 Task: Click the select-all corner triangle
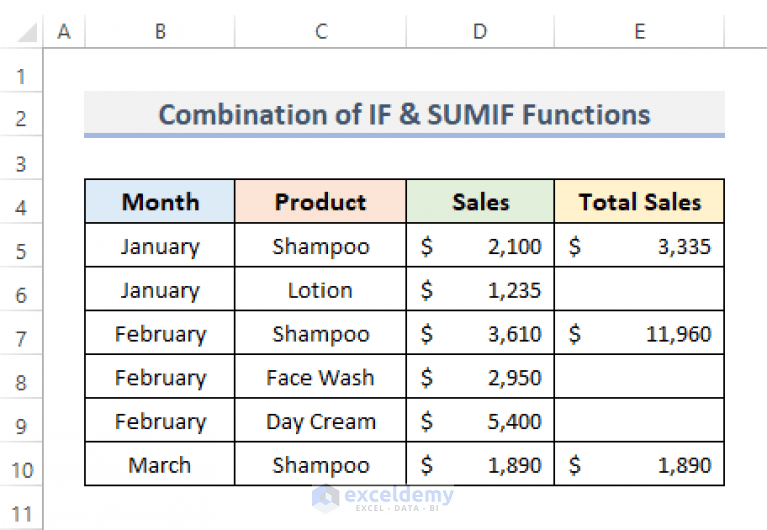26,33
